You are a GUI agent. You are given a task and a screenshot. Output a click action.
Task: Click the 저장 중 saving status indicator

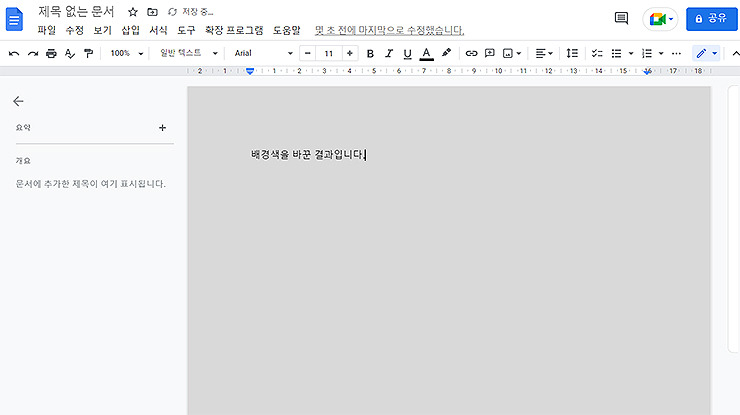pyautogui.click(x=191, y=12)
